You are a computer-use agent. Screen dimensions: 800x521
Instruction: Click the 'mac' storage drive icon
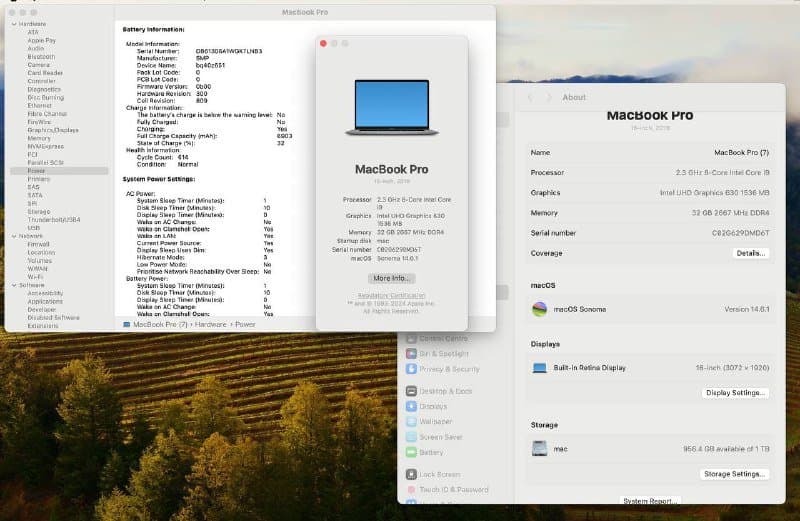click(x=539, y=449)
